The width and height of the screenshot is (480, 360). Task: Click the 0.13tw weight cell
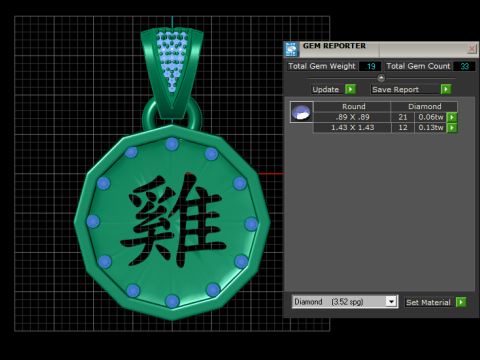pyautogui.click(x=431, y=128)
